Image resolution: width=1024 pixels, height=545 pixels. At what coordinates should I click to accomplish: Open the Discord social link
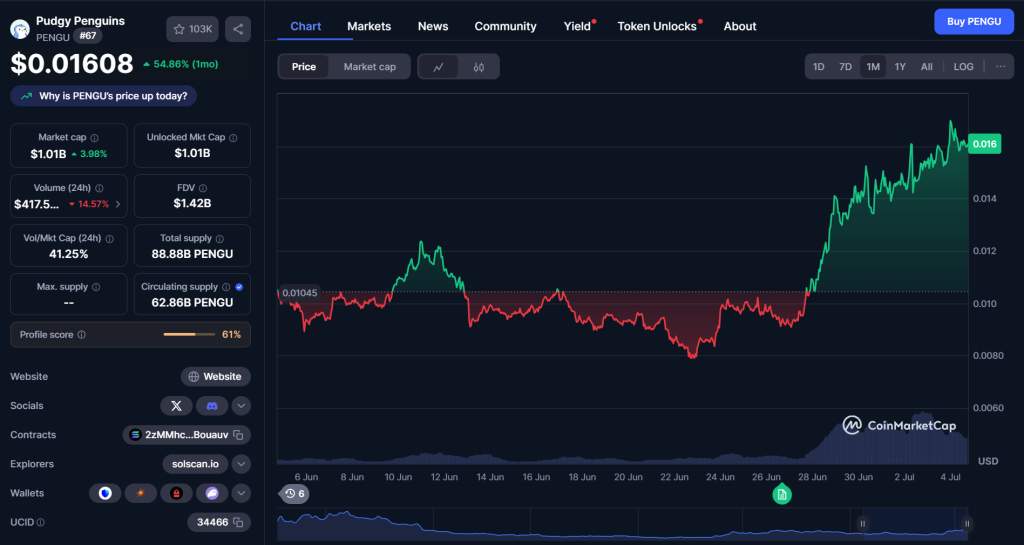[x=212, y=406]
